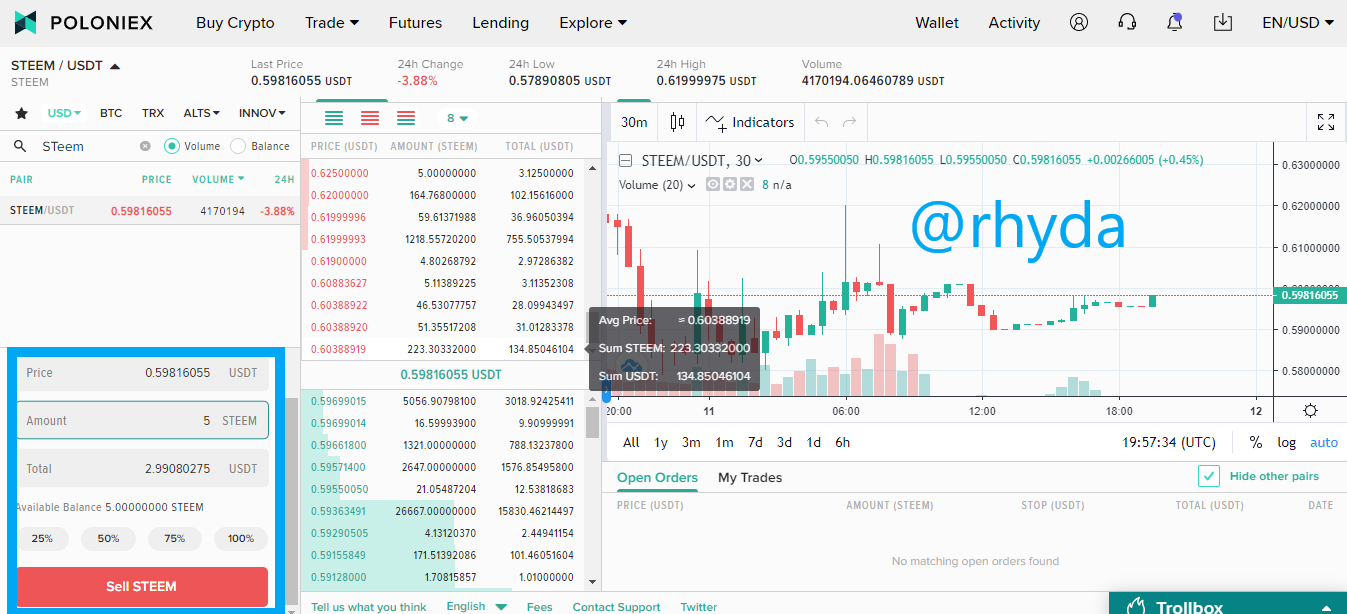Select the TRX market tab
This screenshot has height=614, width=1347.
tap(153, 114)
